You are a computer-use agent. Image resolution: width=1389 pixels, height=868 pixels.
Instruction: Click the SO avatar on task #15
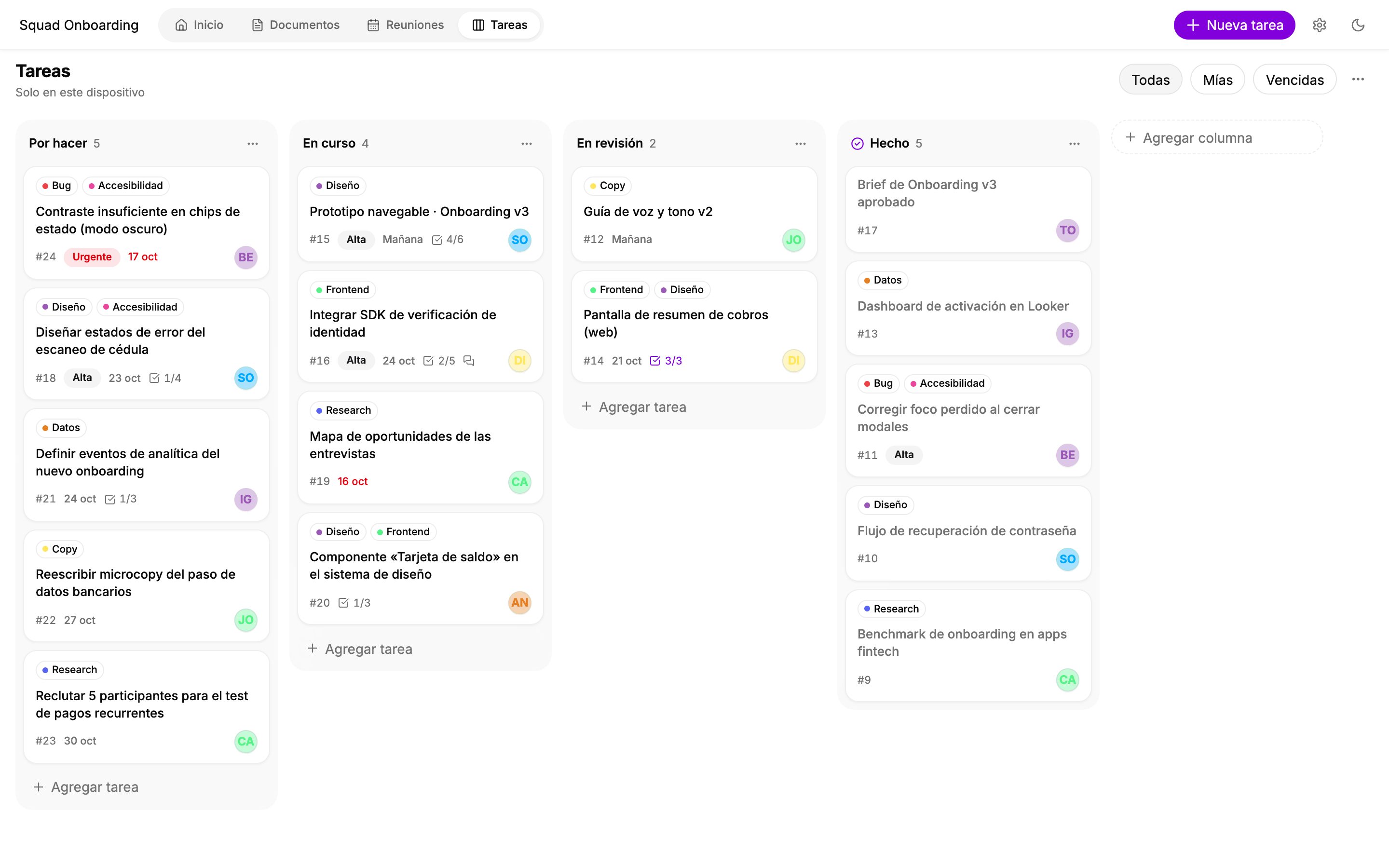click(519, 240)
